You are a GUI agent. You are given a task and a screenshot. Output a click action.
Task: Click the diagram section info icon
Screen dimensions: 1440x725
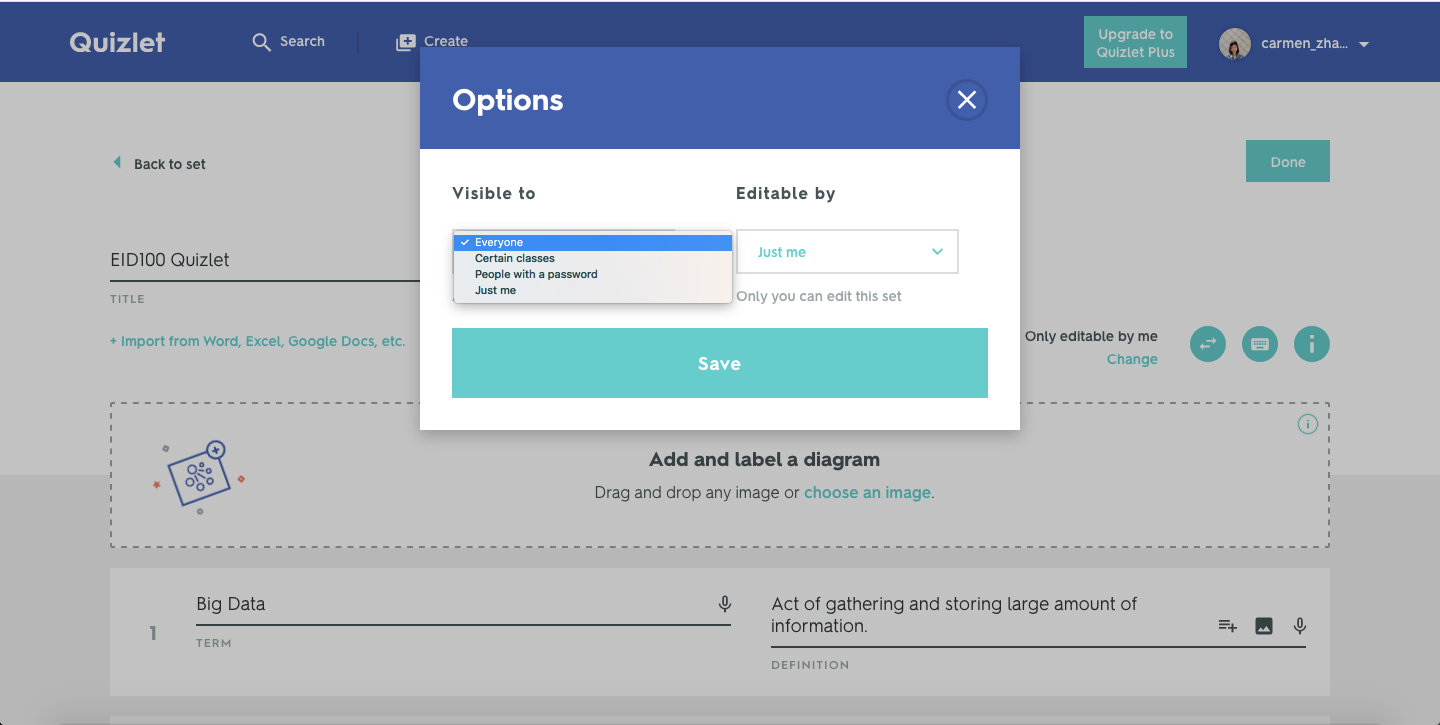pyautogui.click(x=1307, y=424)
